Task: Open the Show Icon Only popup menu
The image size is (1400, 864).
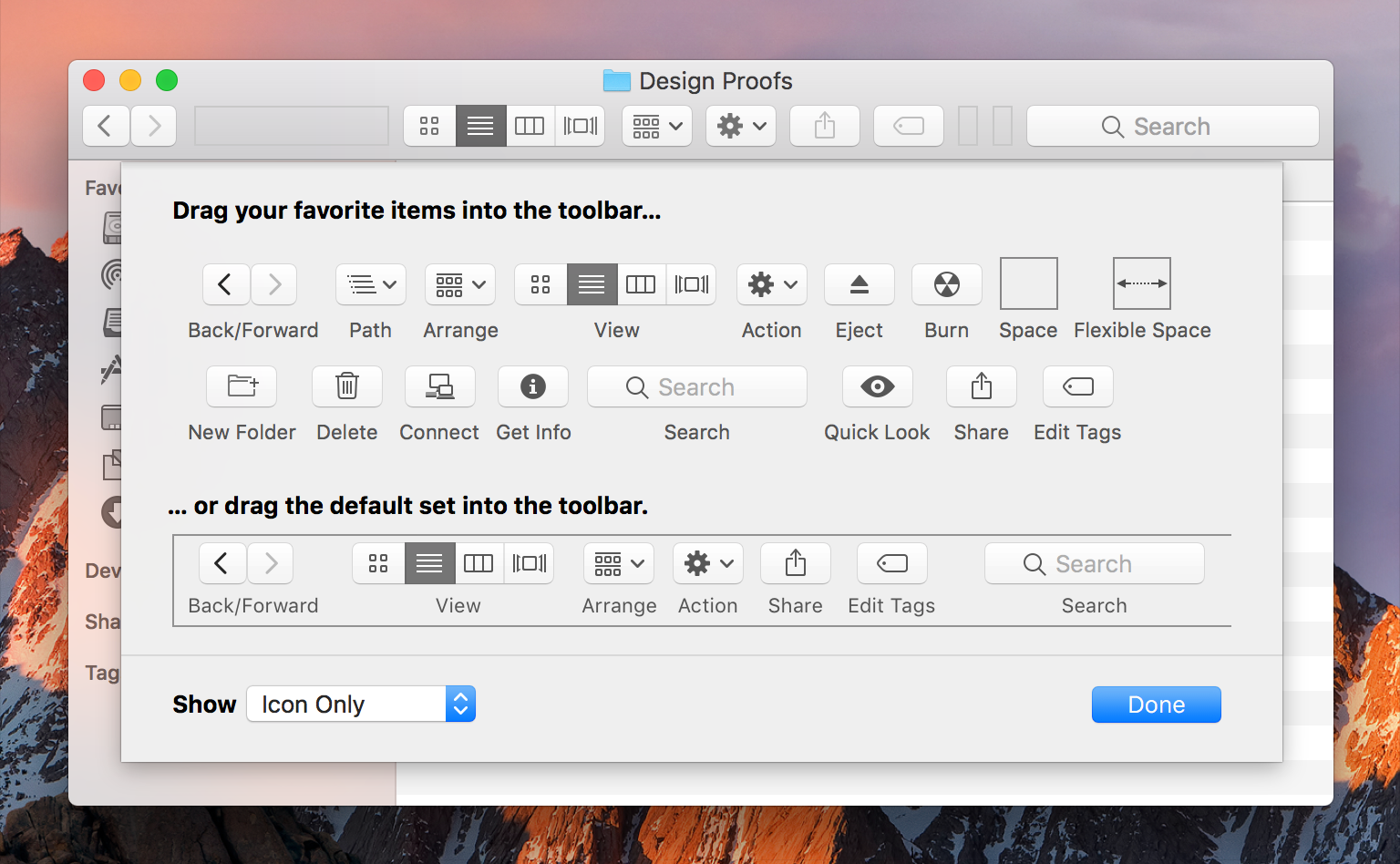Action: [361, 704]
